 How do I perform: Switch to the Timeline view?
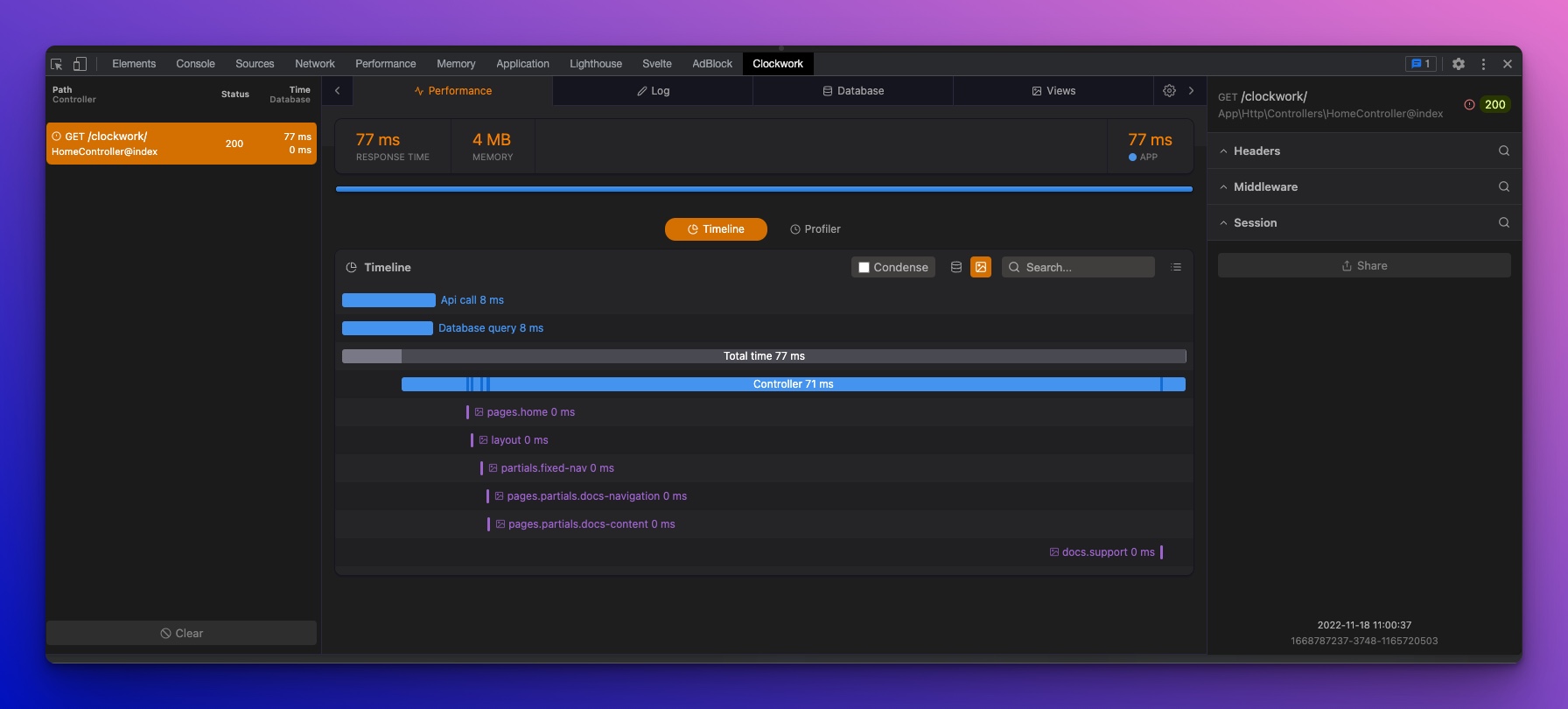(716, 229)
